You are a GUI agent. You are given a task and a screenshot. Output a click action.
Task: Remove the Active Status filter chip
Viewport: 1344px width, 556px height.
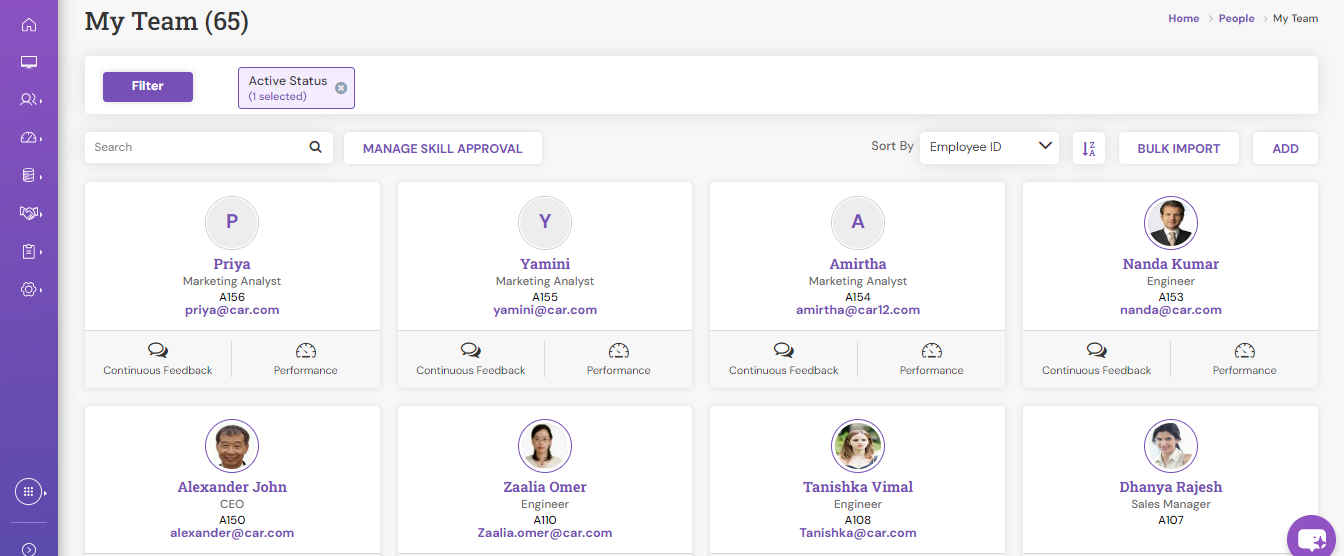click(341, 88)
